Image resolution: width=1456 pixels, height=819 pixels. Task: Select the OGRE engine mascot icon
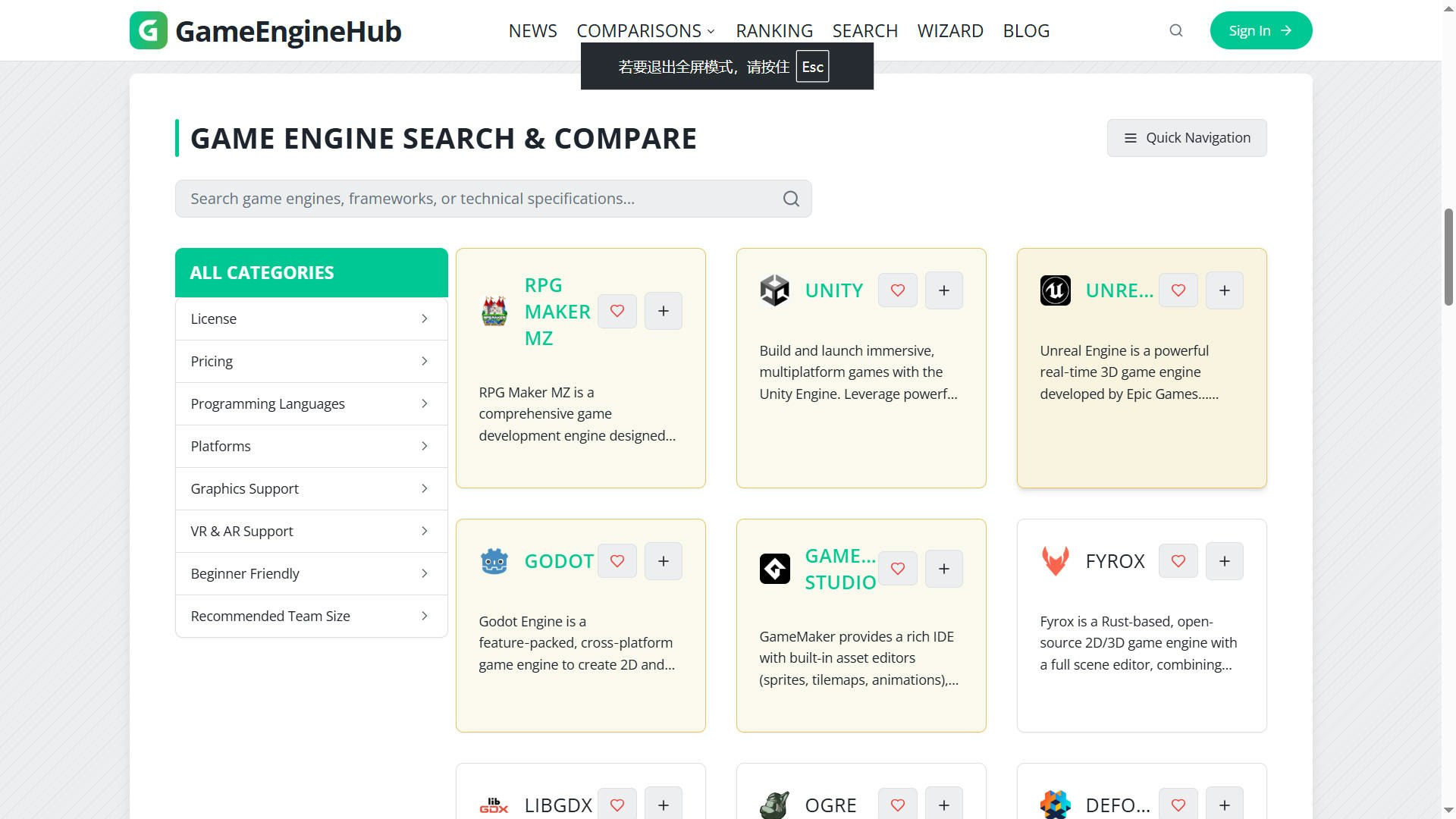(x=774, y=805)
